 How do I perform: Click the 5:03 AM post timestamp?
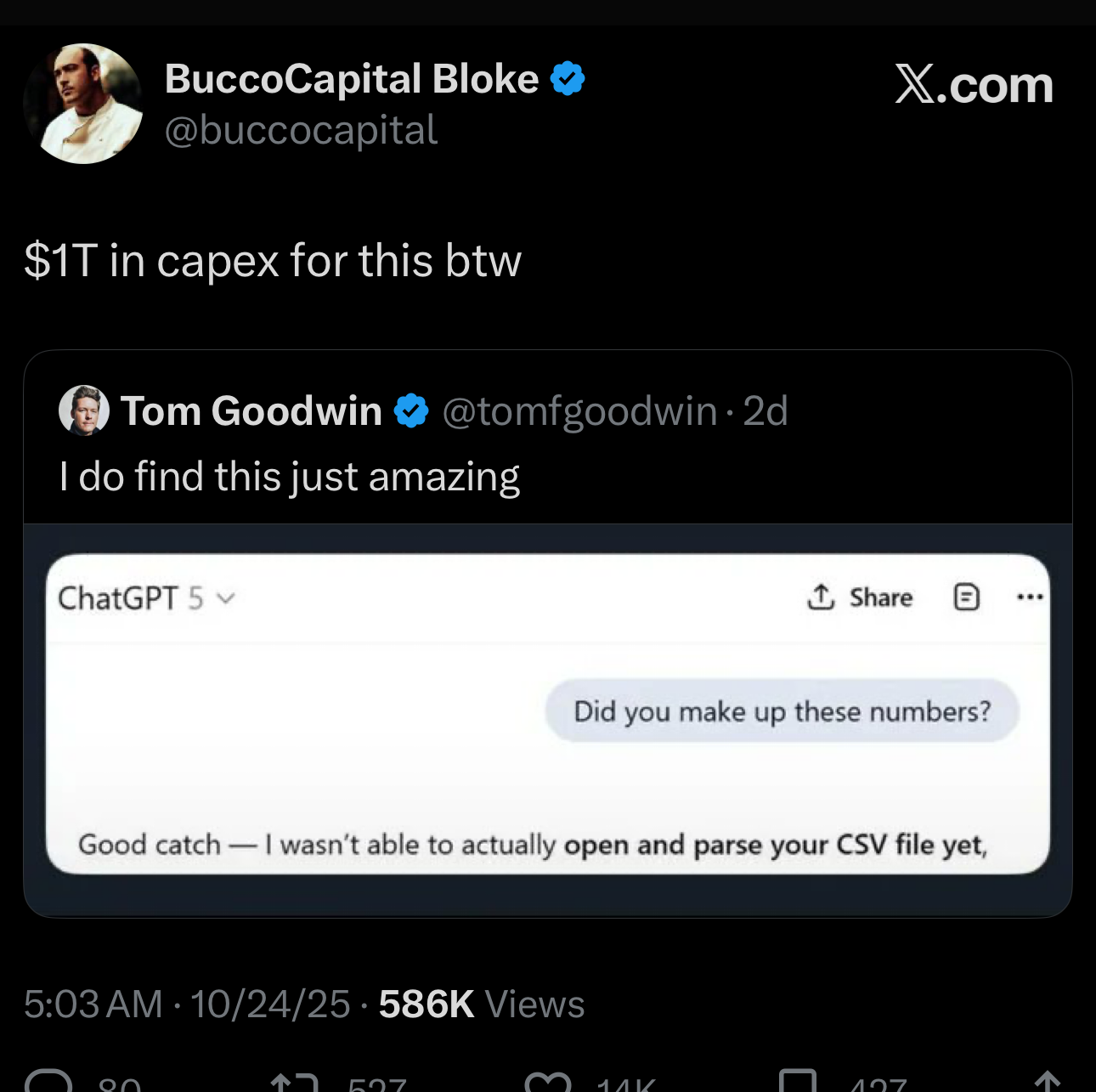click(x=93, y=1004)
